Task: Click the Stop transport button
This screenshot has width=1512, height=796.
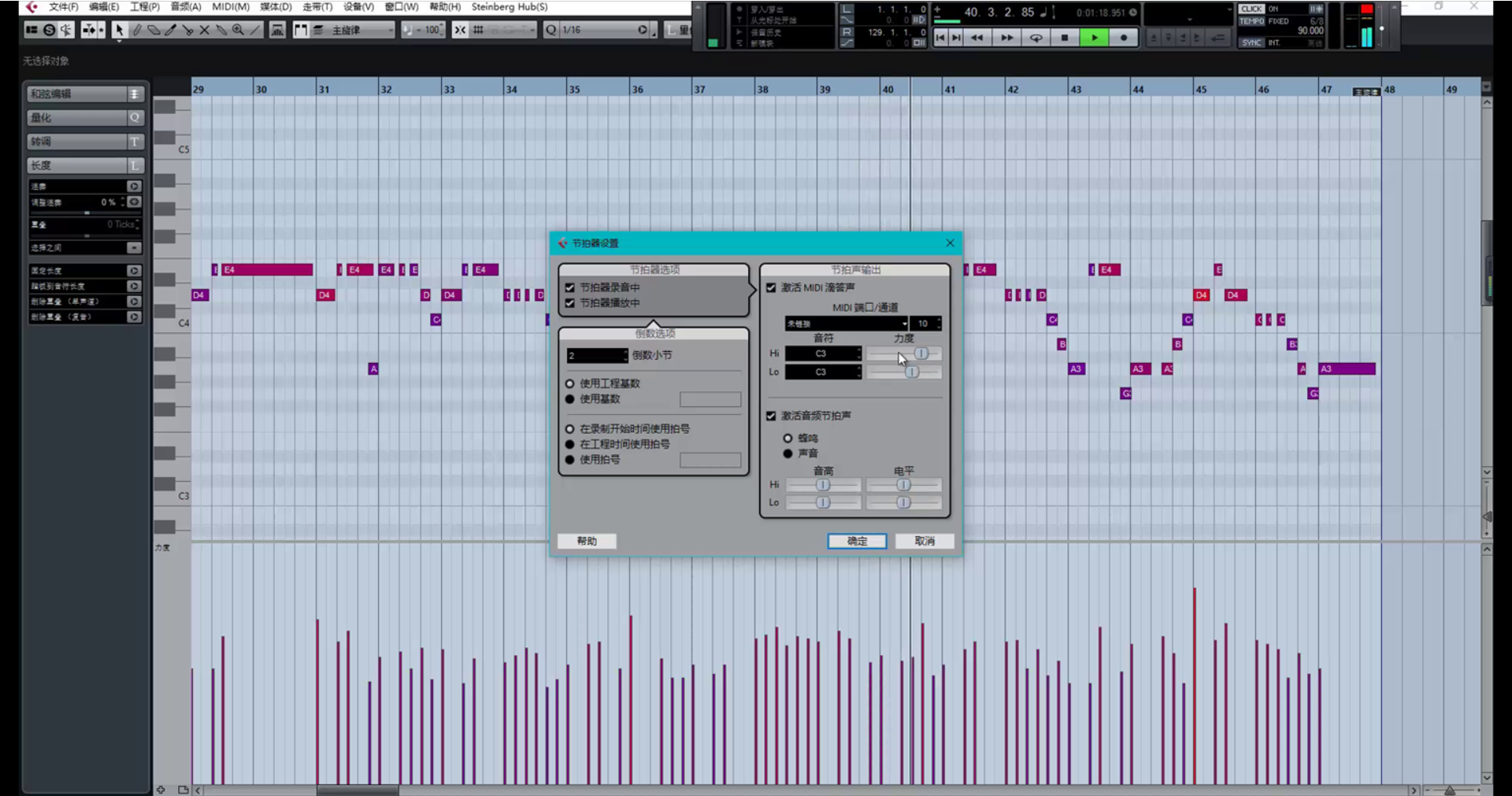Action: 1065,37
